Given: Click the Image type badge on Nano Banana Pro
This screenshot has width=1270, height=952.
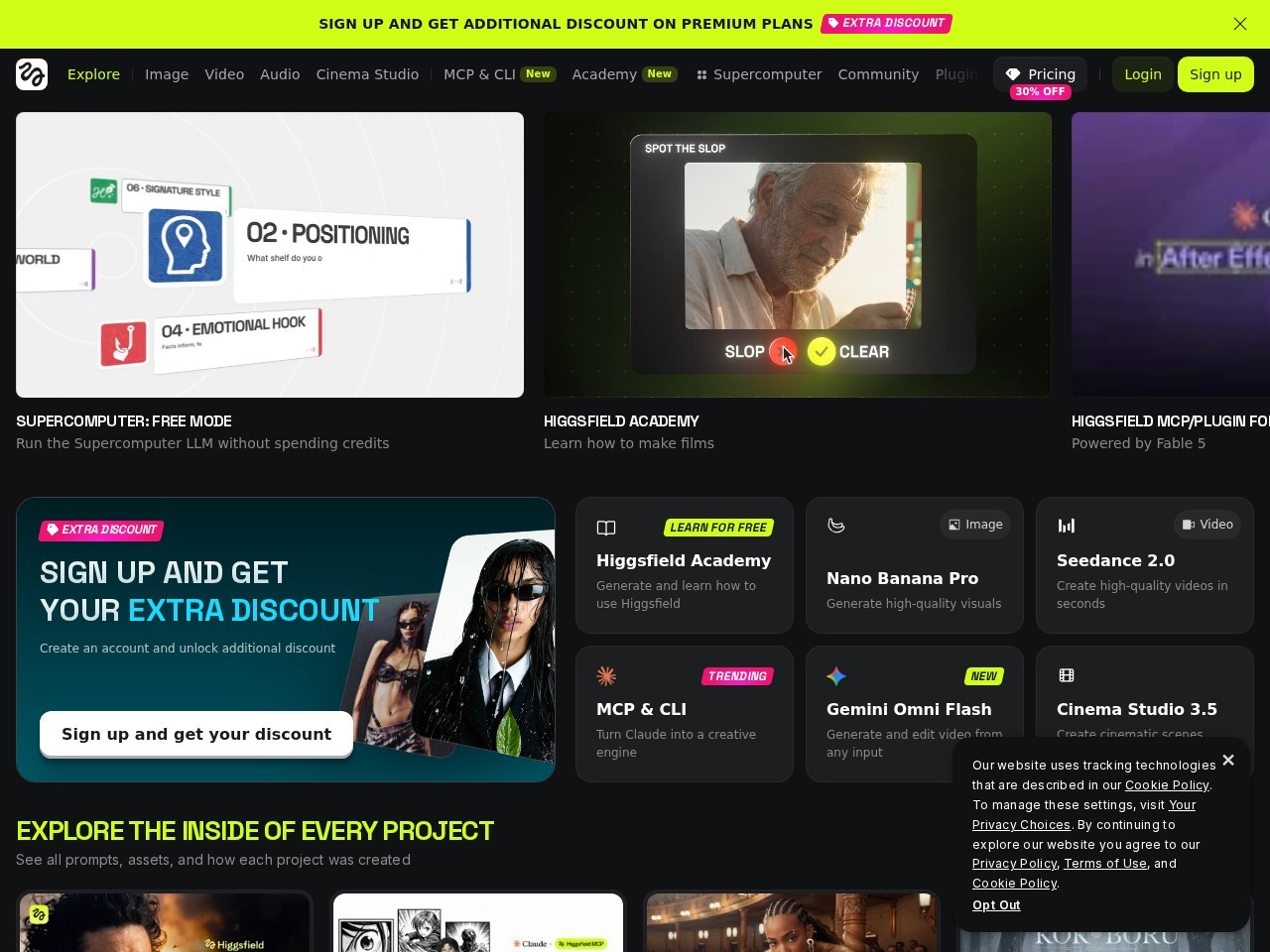Looking at the screenshot, I should pos(975,525).
